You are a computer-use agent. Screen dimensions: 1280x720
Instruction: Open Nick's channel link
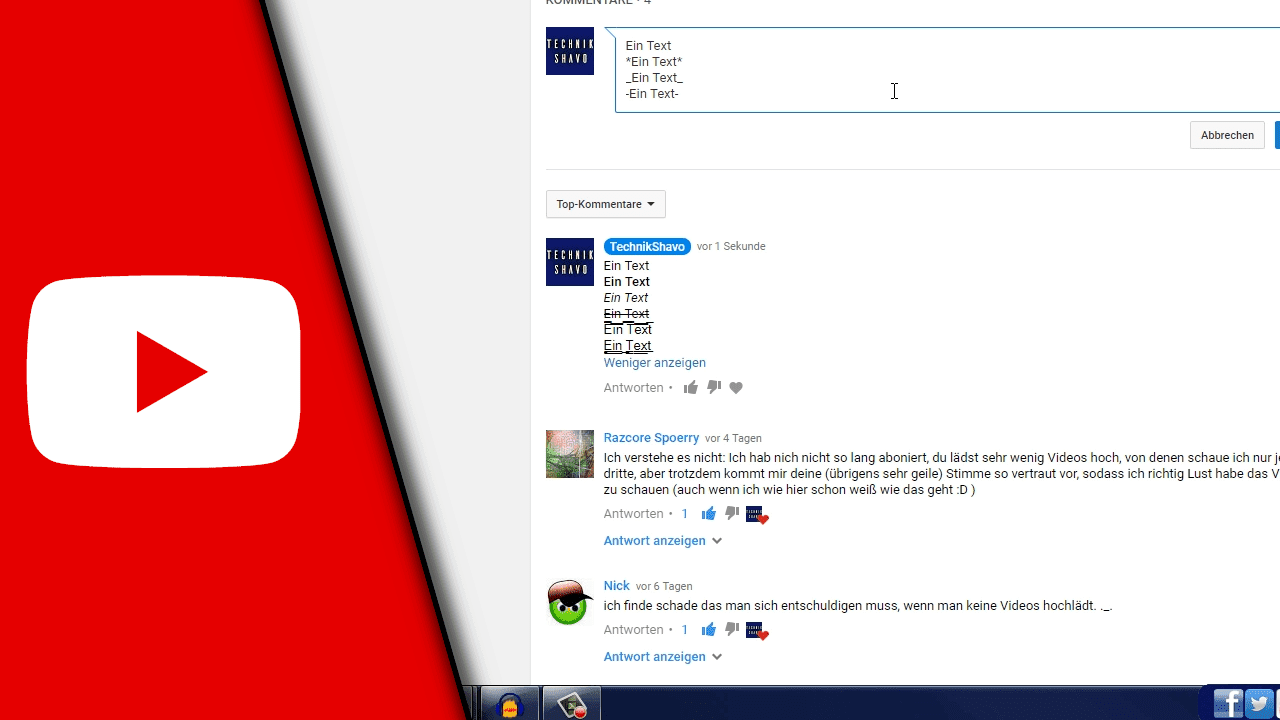pyautogui.click(x=616, y=586)
